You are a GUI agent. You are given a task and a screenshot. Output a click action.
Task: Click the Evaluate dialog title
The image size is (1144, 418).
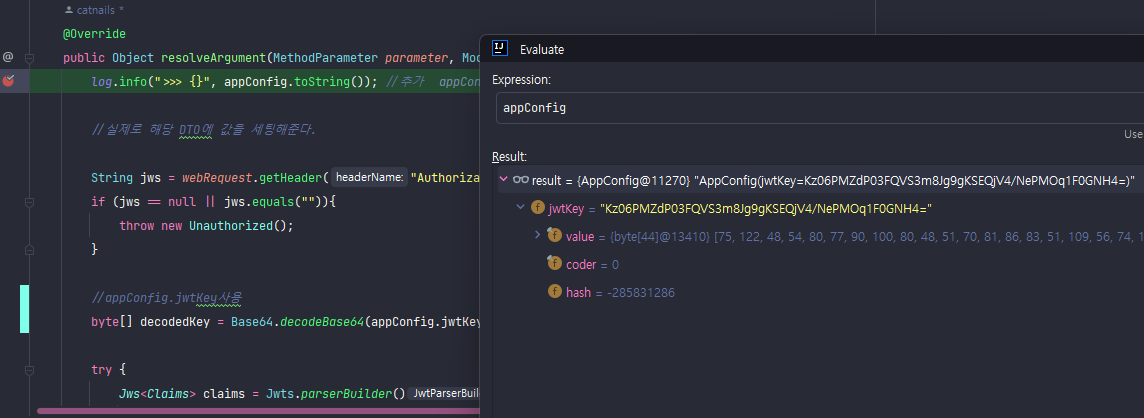tap(541, 50)
